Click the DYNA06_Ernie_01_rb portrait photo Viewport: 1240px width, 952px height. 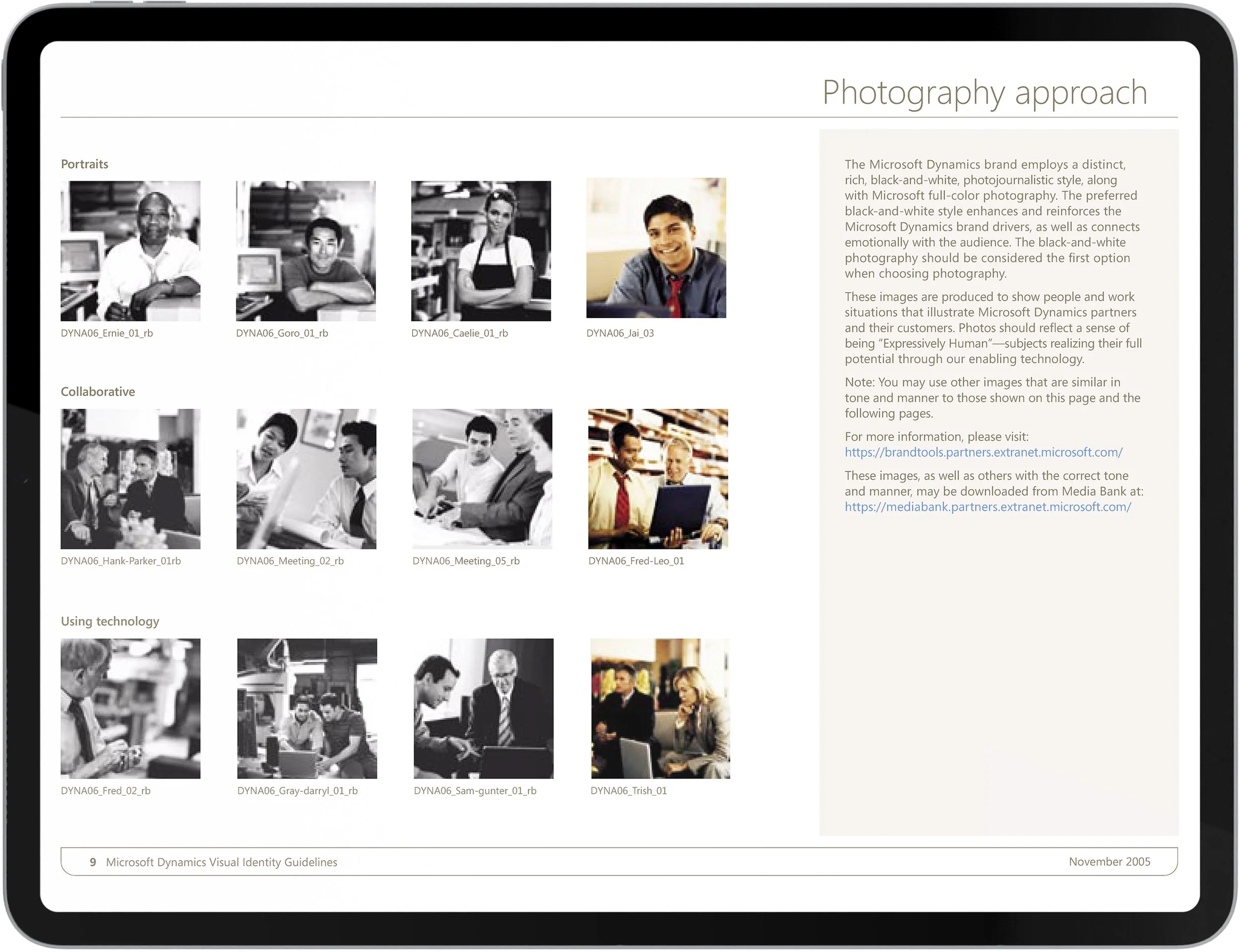[130, 251]
